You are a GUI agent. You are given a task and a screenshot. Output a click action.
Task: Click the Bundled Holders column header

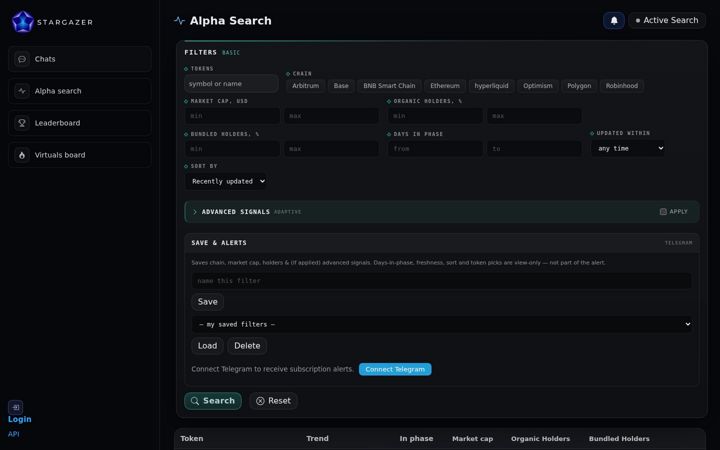[x=619, y=439]
